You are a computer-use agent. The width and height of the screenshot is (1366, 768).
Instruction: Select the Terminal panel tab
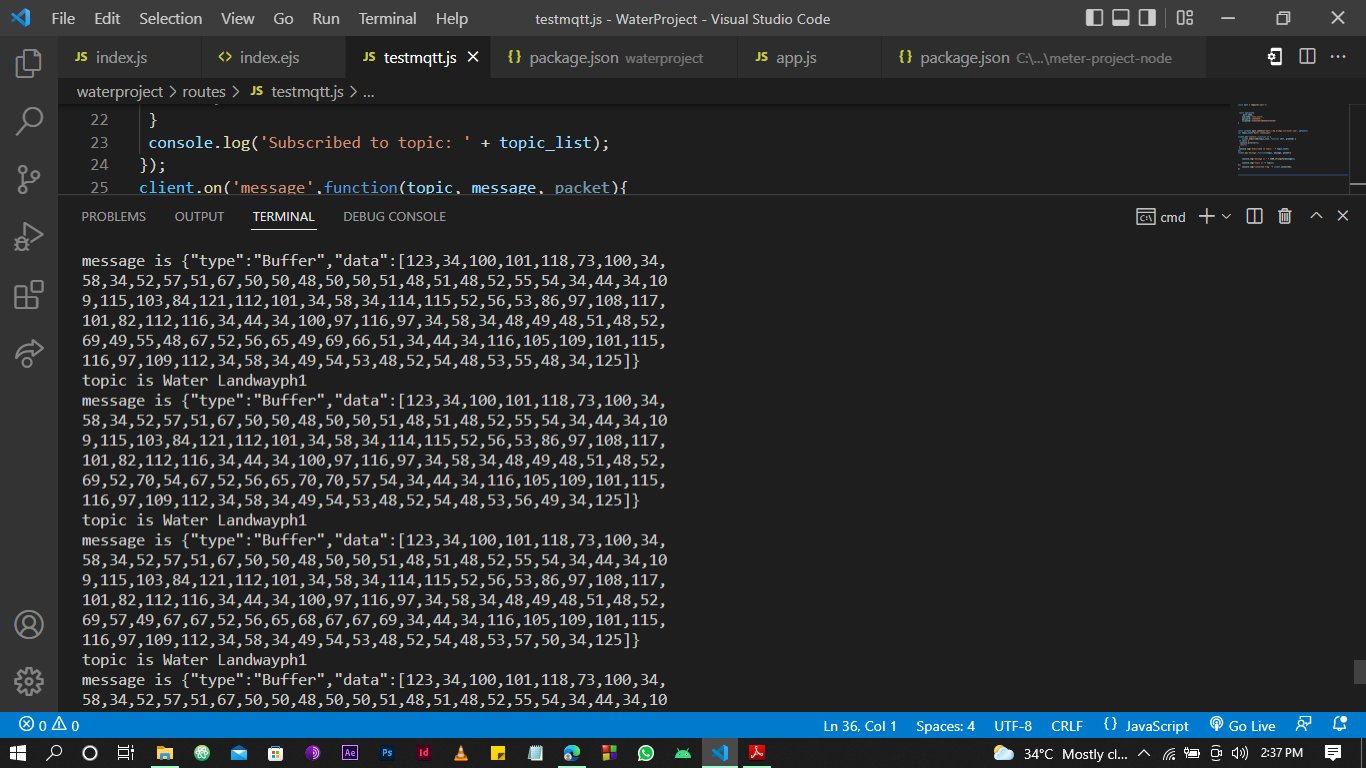pos(284,216)
